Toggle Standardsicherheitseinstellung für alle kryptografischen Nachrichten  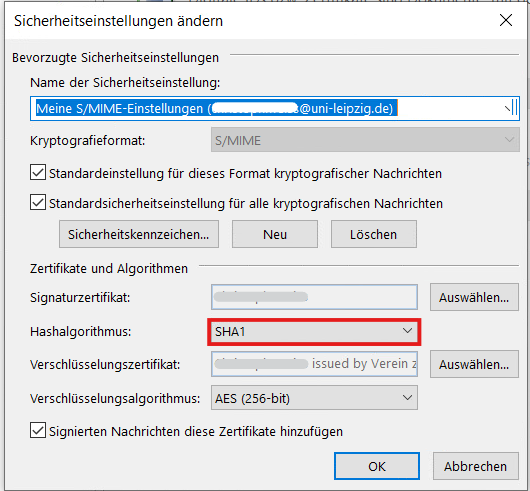(x=38, y=202)
